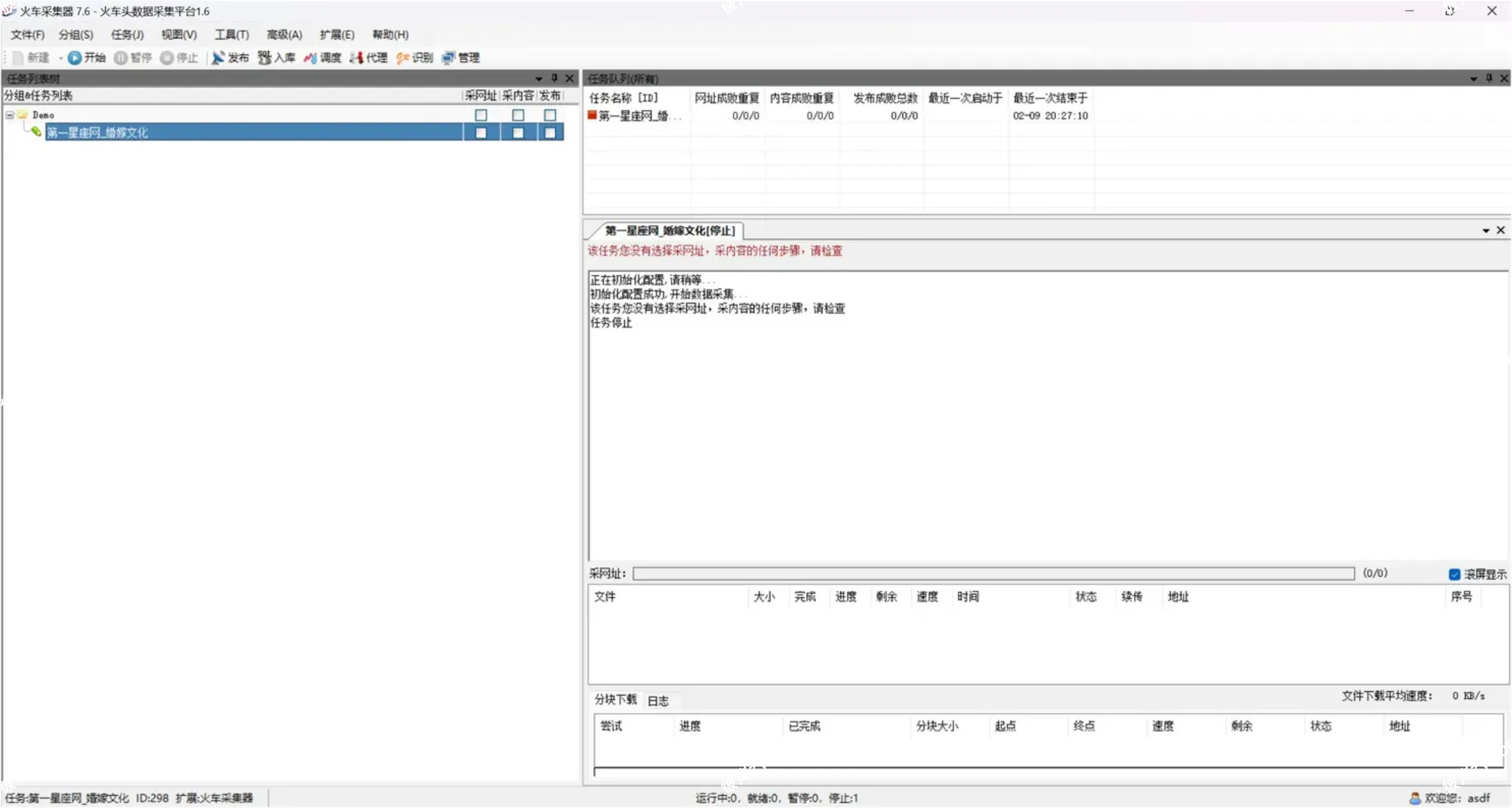Switch to the 日志 tab
Image resolution: width=1512 pixels, height=808 pixels.
[658, 701]
